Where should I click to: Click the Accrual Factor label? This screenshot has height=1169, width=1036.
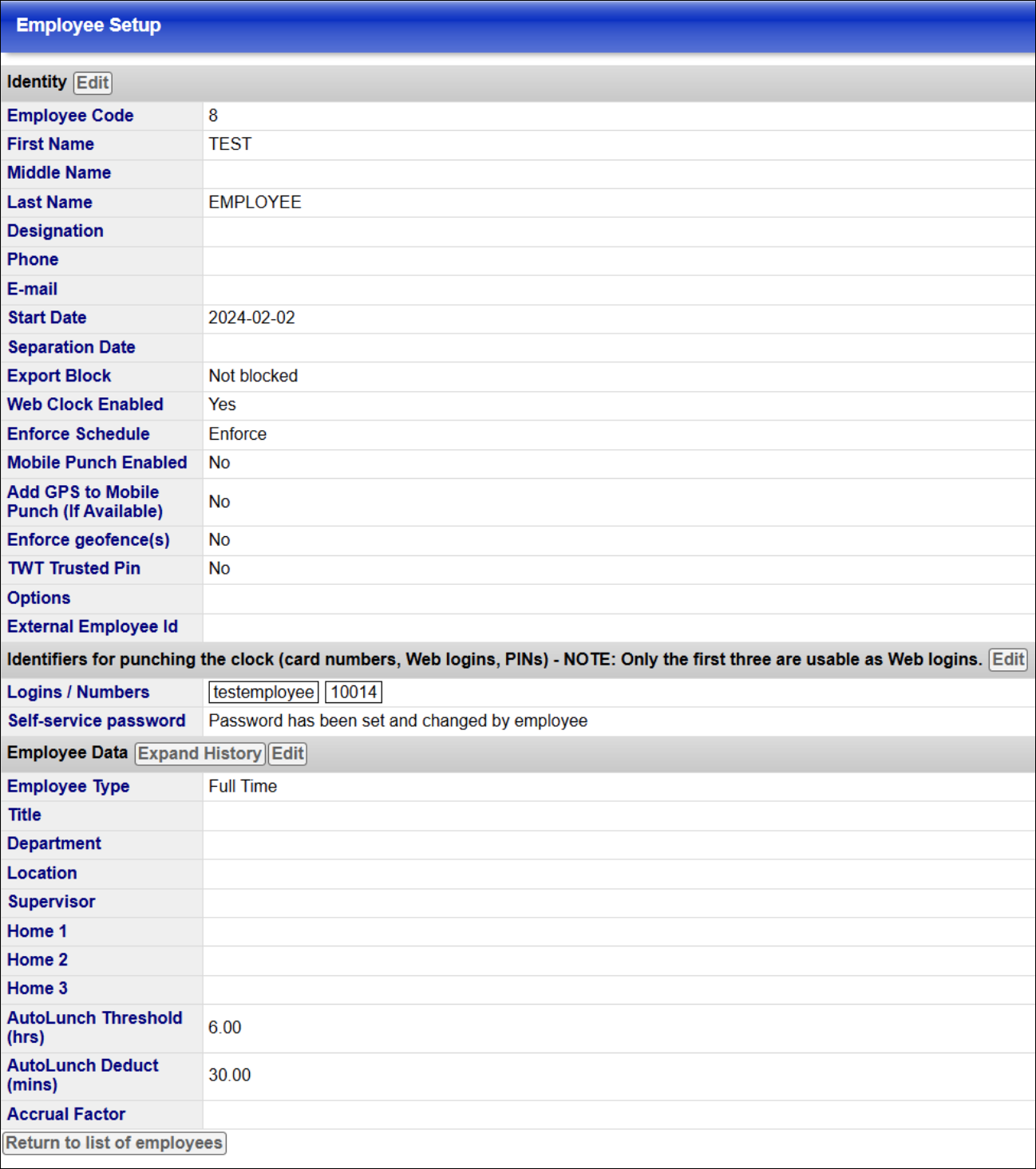pyautogui.click(x=66, y=1115)
